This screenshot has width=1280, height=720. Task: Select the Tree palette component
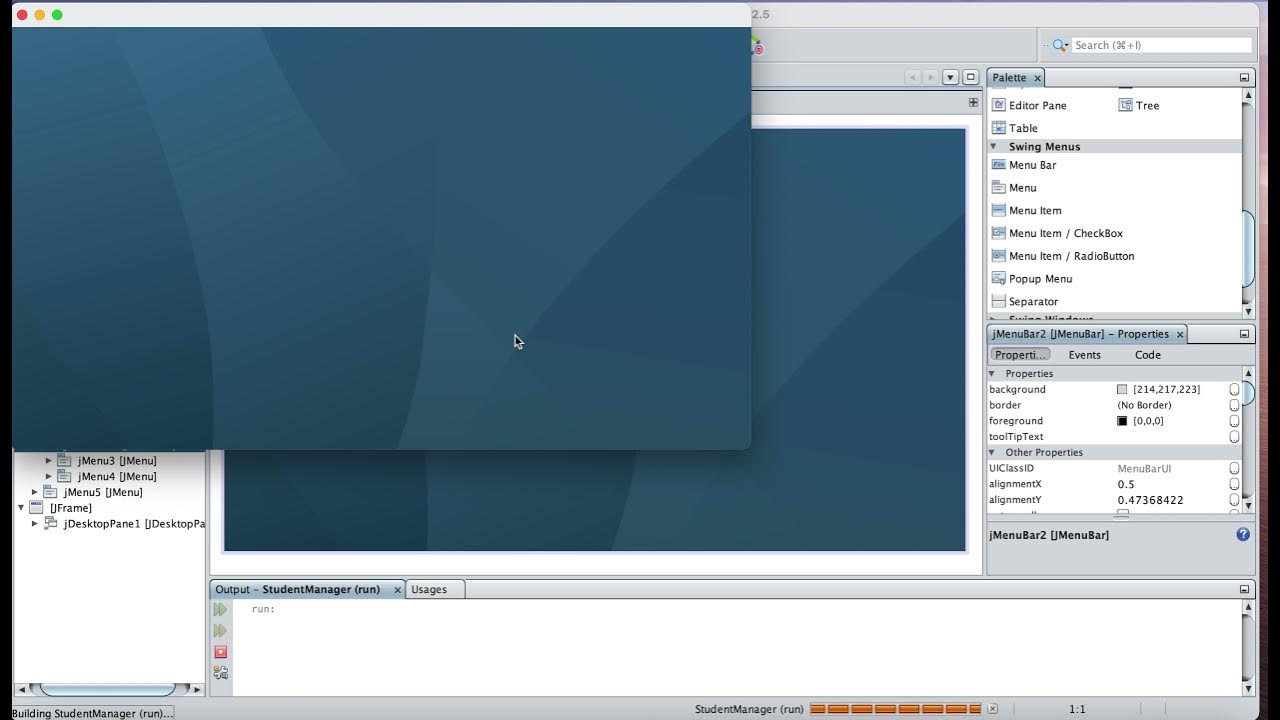point(1139,105)
